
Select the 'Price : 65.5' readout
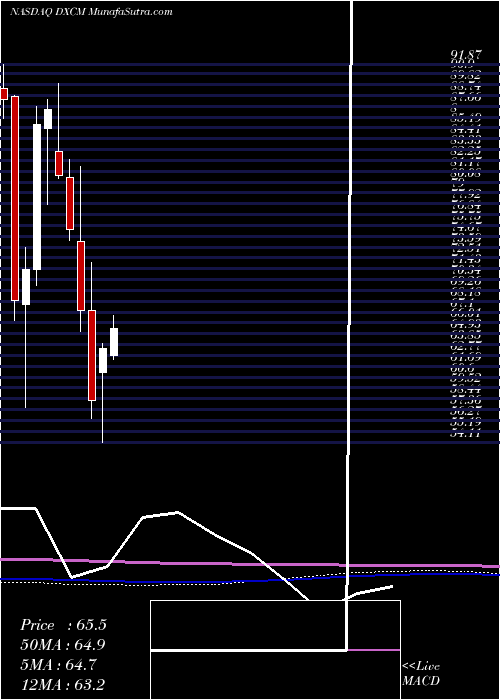[63, 625]
